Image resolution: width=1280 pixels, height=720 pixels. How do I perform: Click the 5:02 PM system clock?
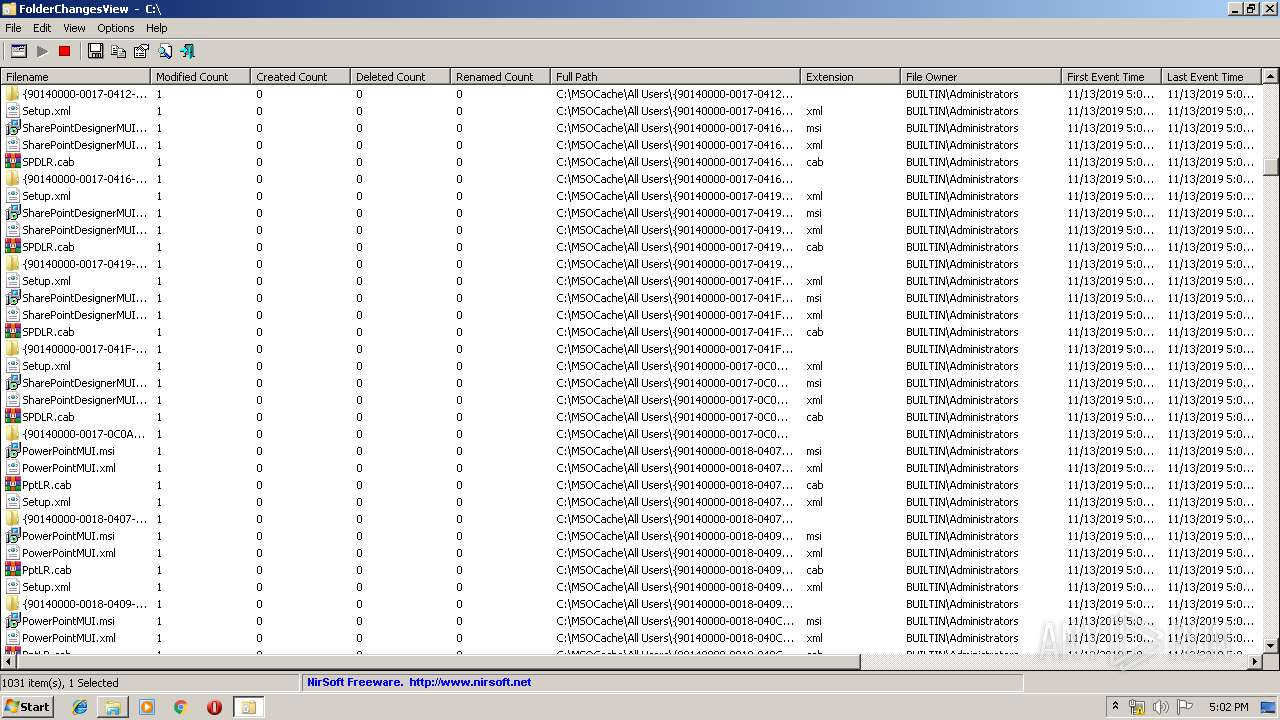[x=1229, y=707]
